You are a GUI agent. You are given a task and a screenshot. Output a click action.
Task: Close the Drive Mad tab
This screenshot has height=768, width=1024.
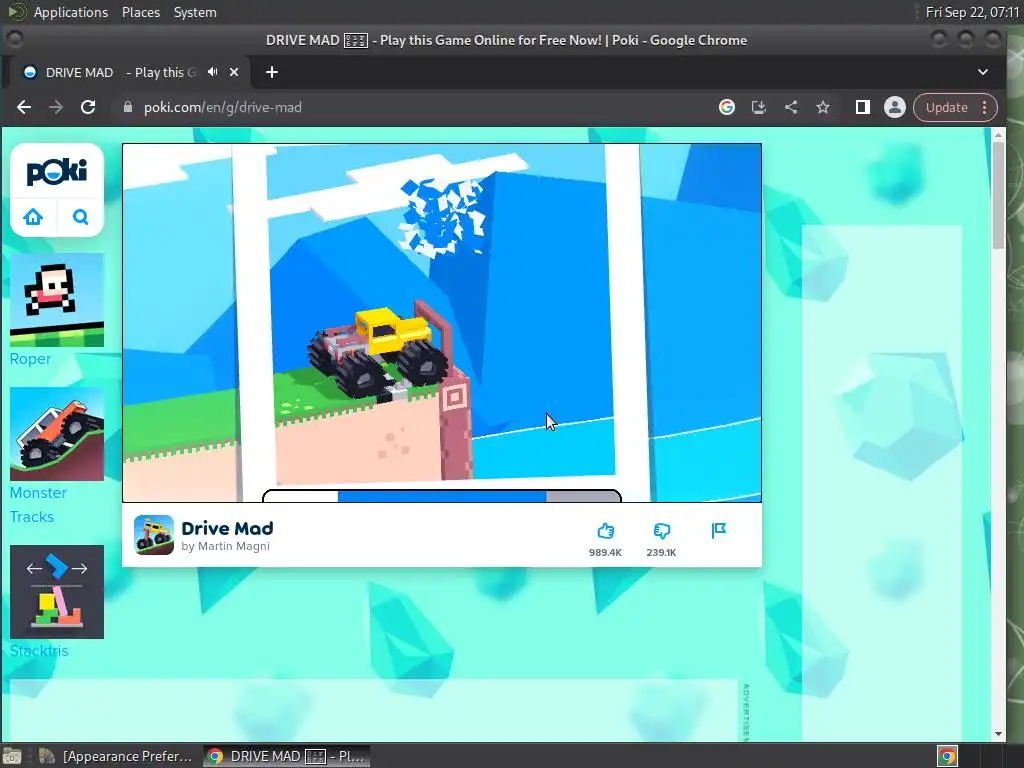point(234,72)
